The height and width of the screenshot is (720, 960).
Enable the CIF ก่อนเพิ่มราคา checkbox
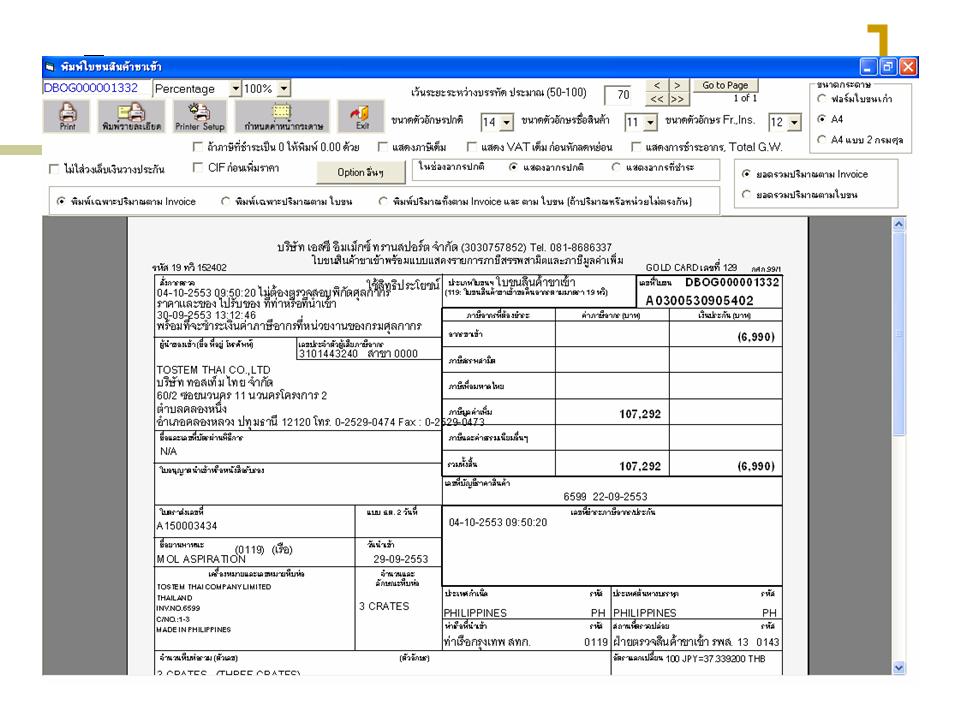click(x=198, y=167)
